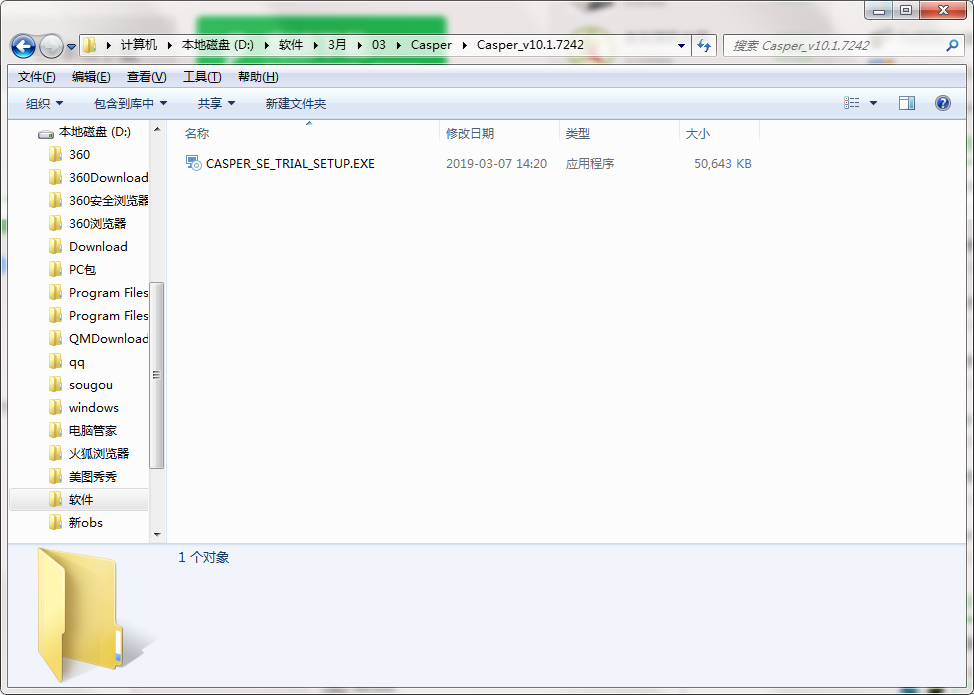Select the 360浏览器 folder icon

click(x=55, y=224)
